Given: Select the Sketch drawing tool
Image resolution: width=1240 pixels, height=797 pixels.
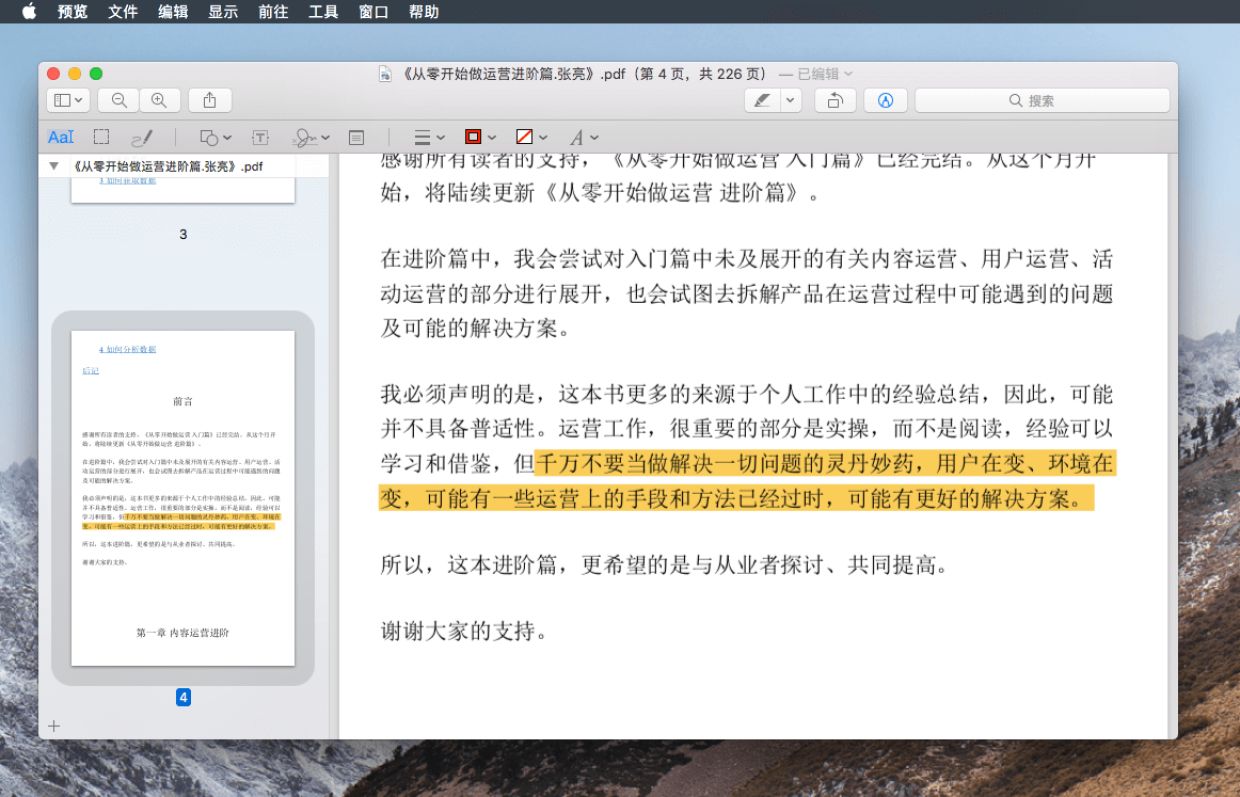Looking at the screenshot, I should (x=142, y=137).
